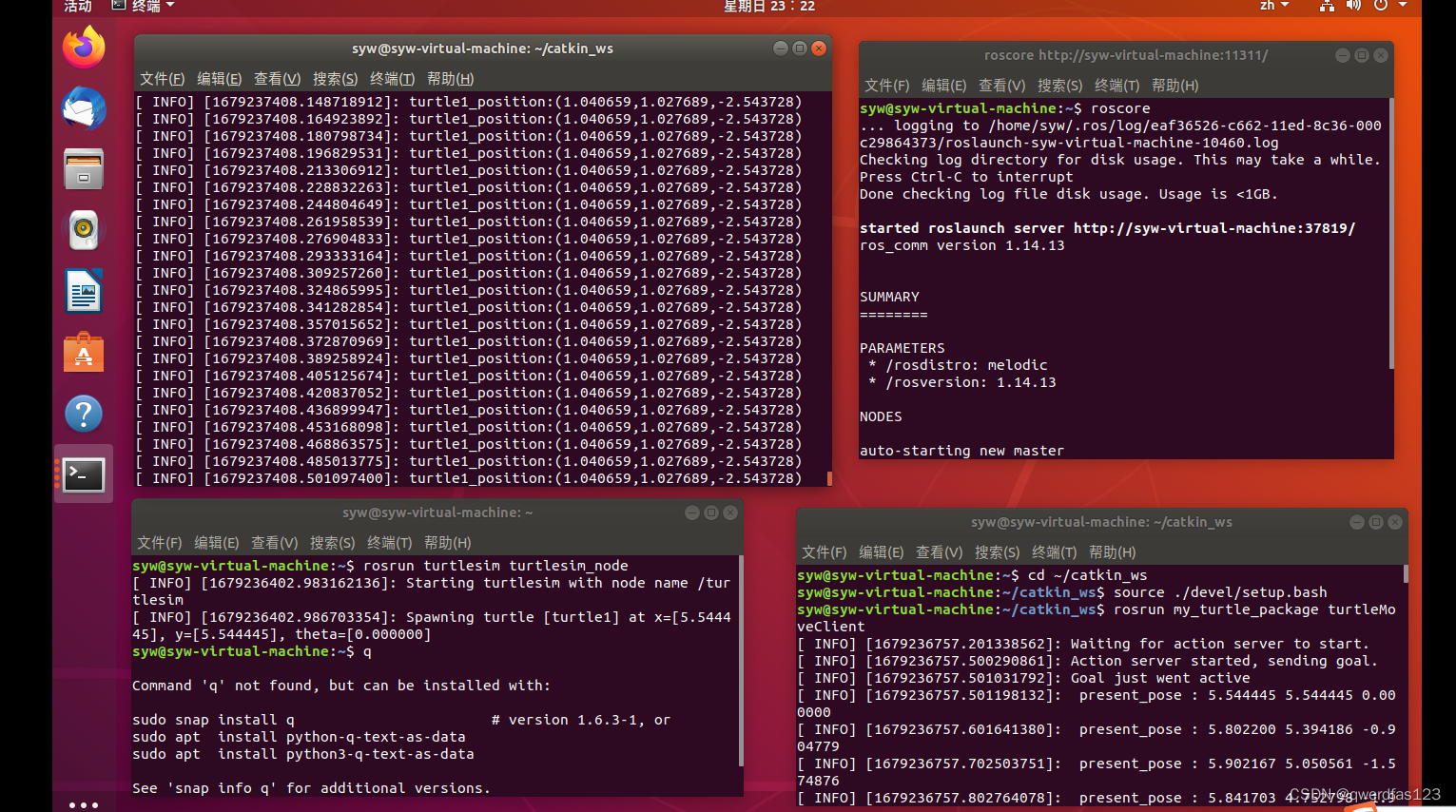The height and width of the screenshot is (812, 1456).
Task: Click 'Goal just went active' log line
Action: (1023, 678)
